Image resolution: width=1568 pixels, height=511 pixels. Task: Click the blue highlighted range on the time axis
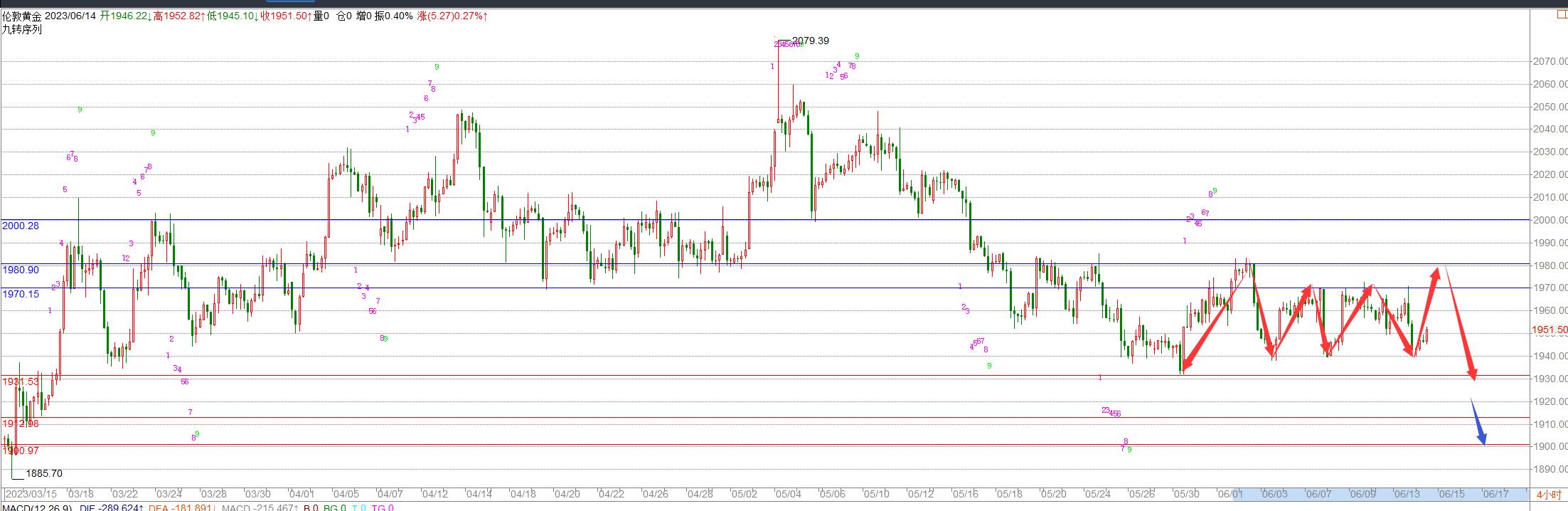[1380, 494]
